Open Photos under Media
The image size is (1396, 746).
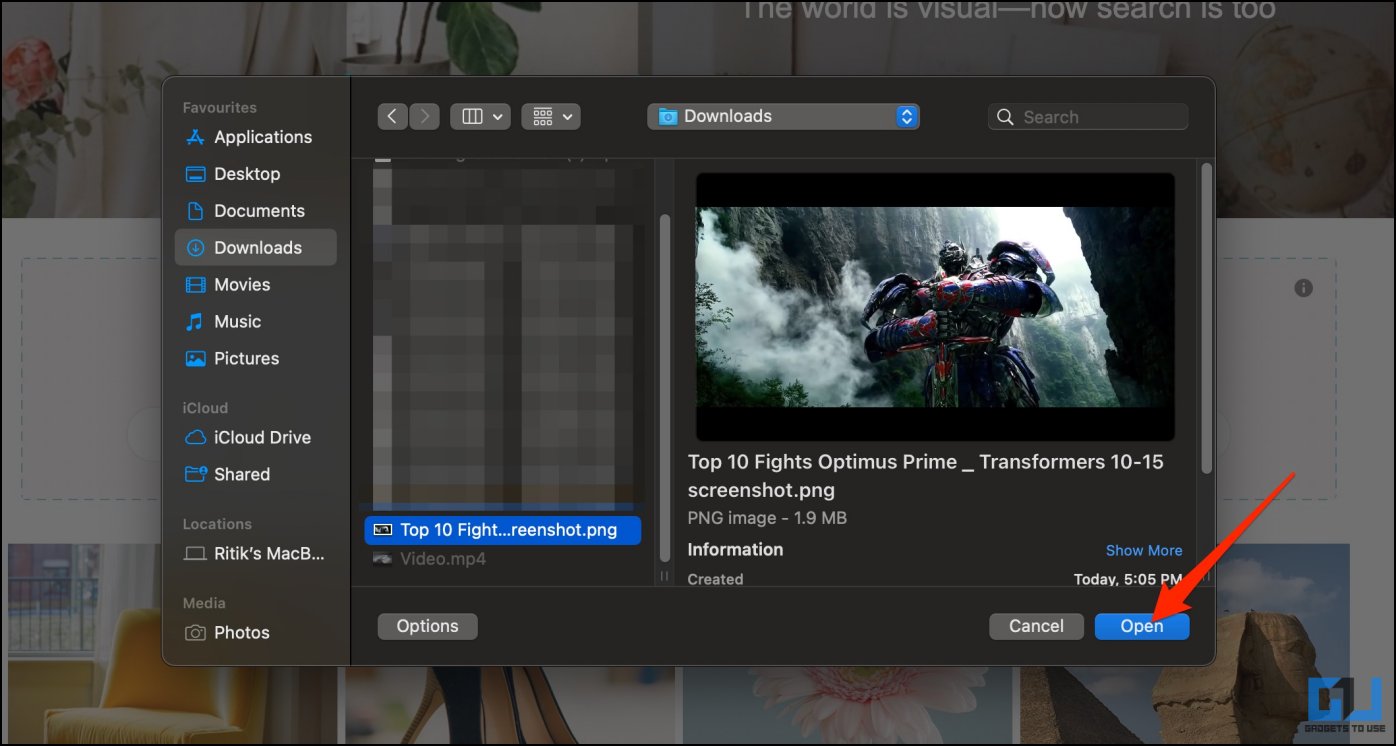255,633
